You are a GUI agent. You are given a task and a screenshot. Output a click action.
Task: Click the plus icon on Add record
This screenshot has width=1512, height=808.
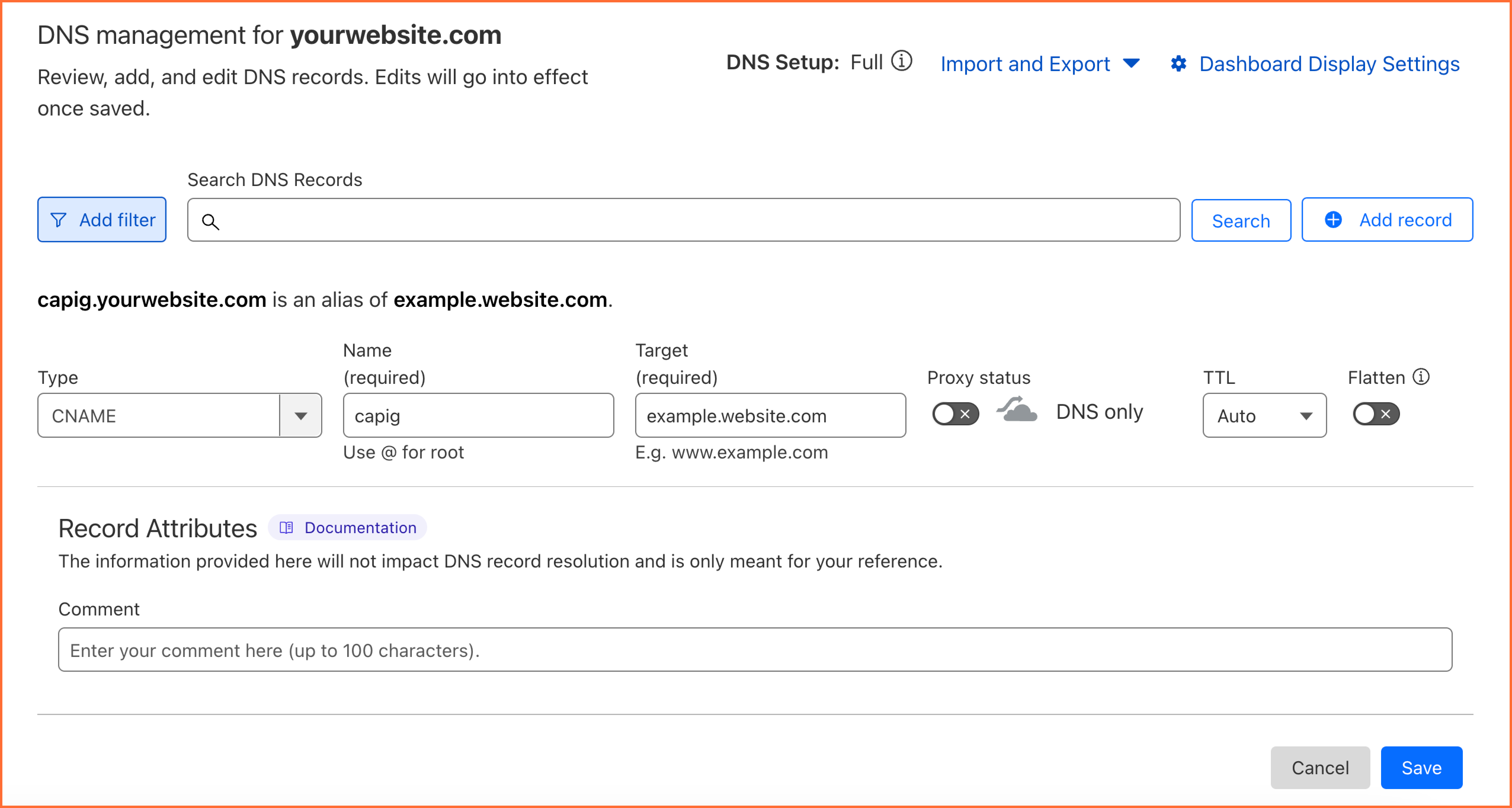pyautogui.click(x=1334, y=220)
